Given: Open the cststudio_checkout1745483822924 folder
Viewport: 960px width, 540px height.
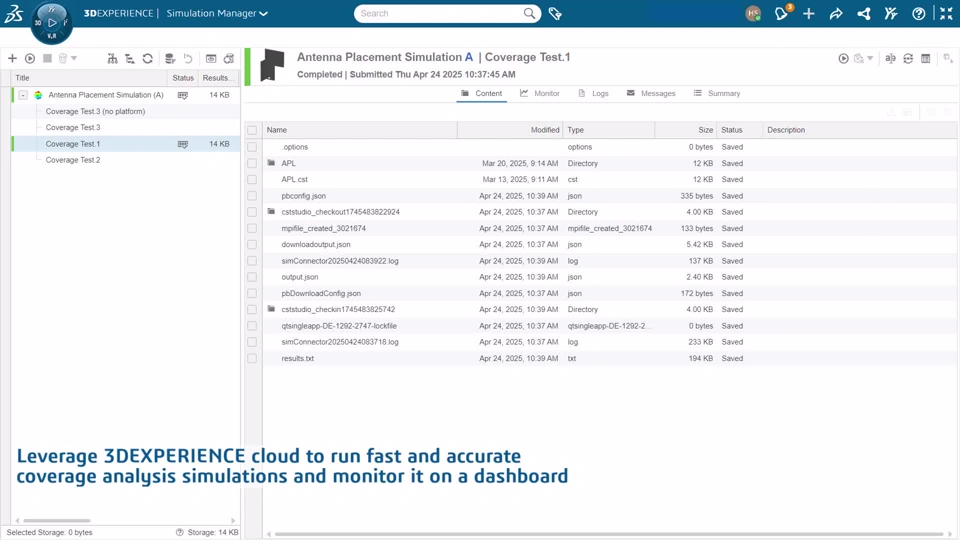Looking at the screenshot, I should click(340, 212).
